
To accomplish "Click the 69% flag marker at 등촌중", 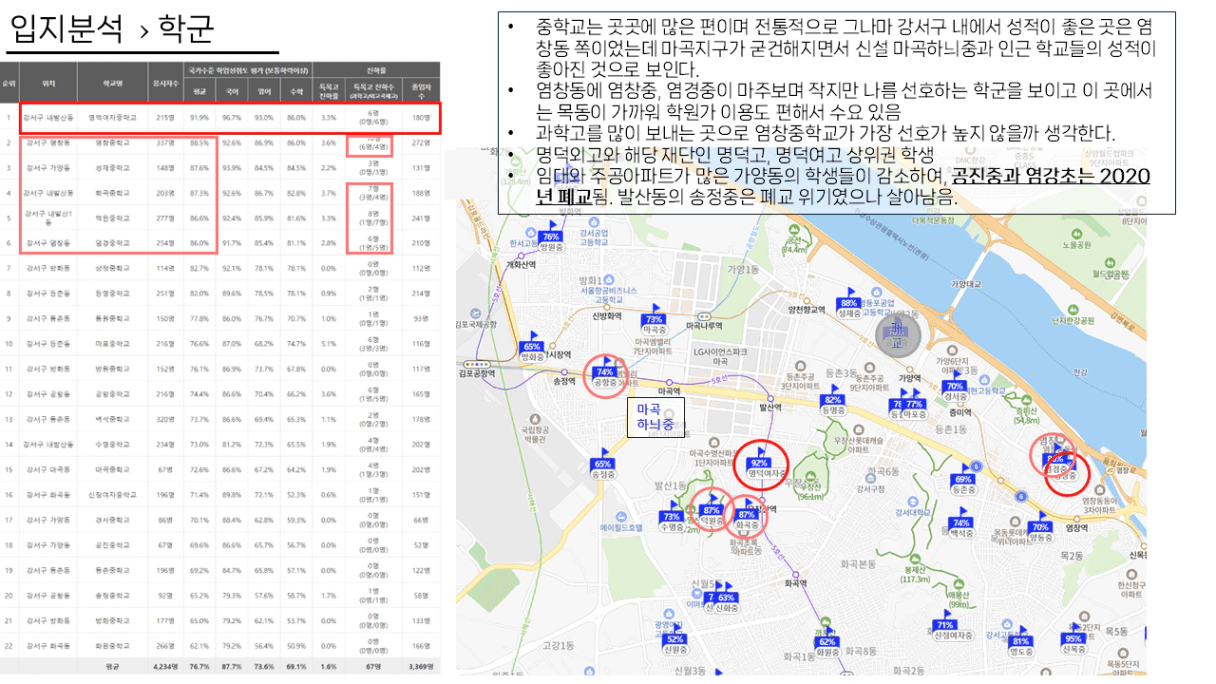I will (963, 479).
